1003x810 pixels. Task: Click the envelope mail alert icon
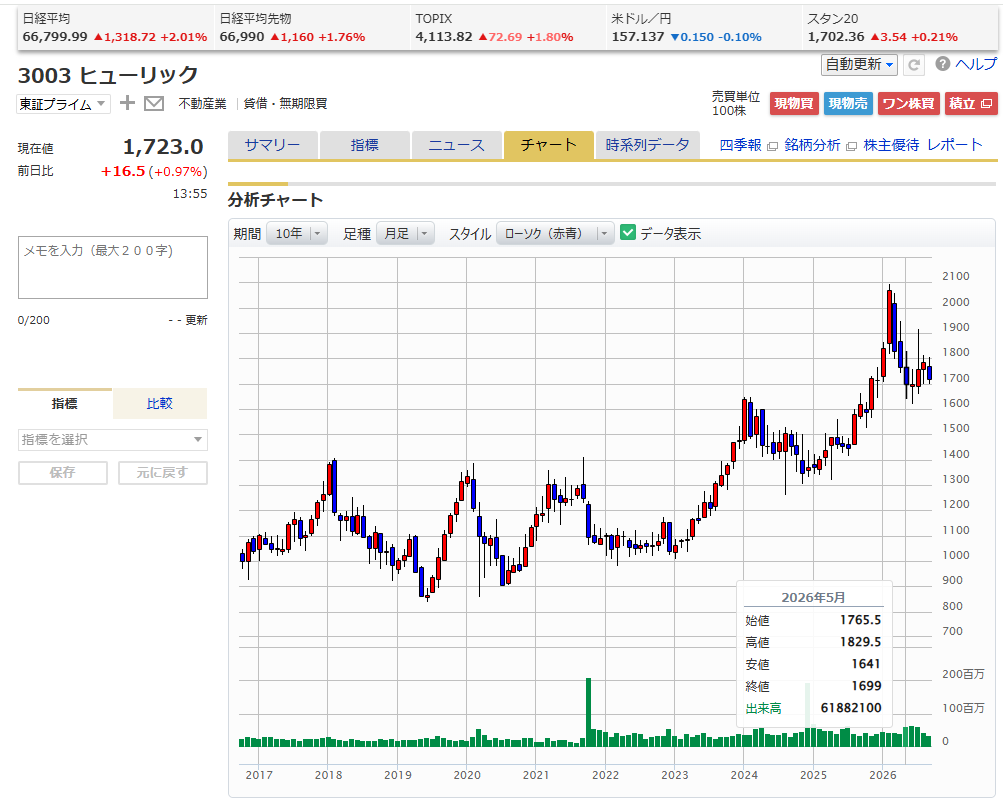click(154, 103)
